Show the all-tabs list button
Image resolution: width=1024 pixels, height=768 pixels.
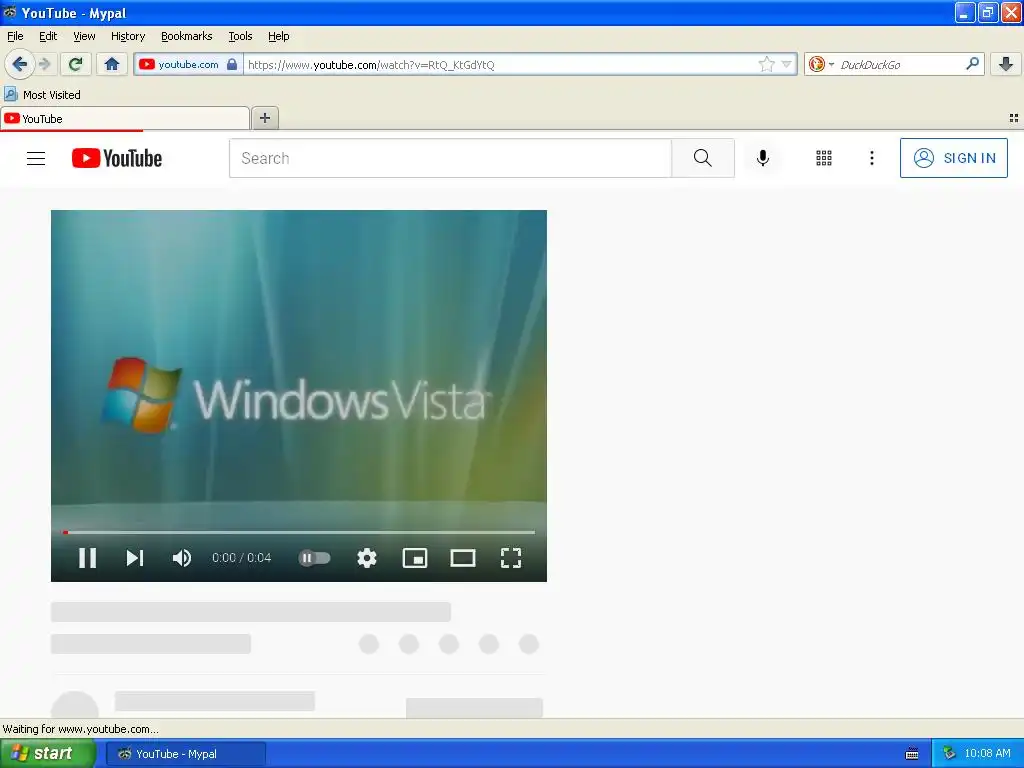[1014, 118]
